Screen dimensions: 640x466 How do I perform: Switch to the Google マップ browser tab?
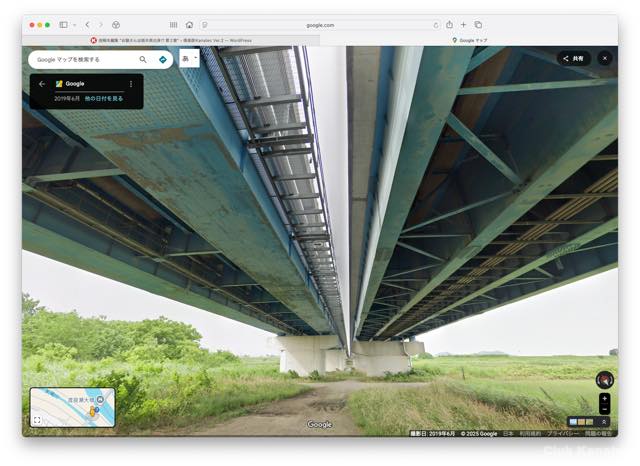468,40
